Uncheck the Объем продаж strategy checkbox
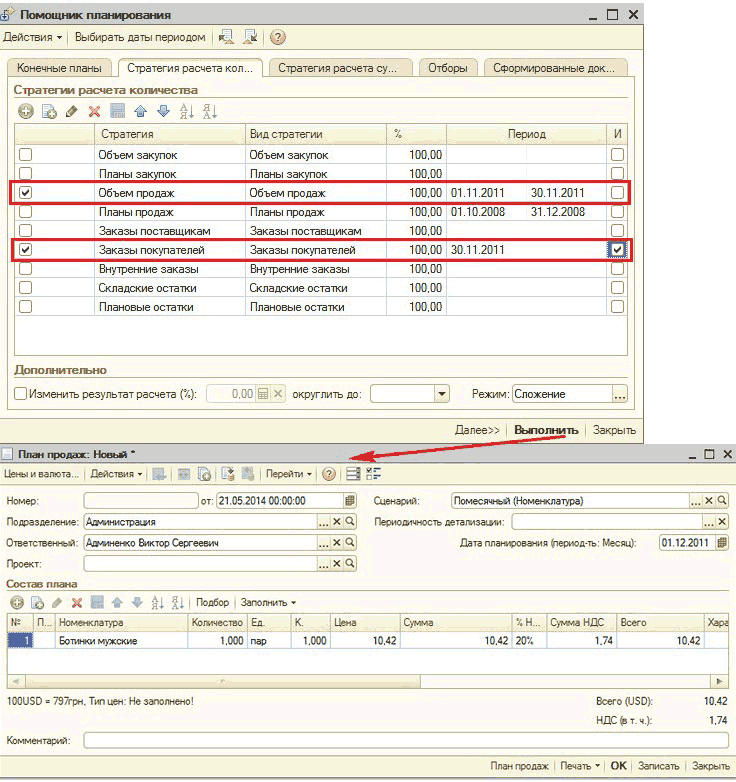 click(x=26, y=192)
